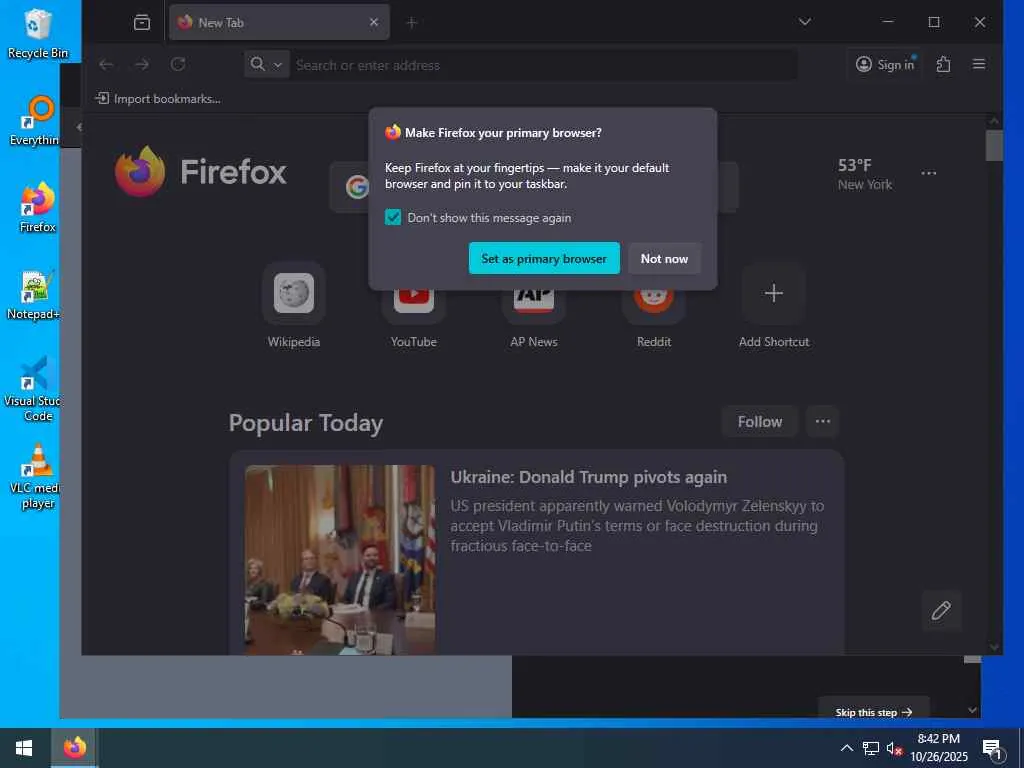Uncheck Don't show this message again
Screen dimensions: 1024x768
click(393, 217)
